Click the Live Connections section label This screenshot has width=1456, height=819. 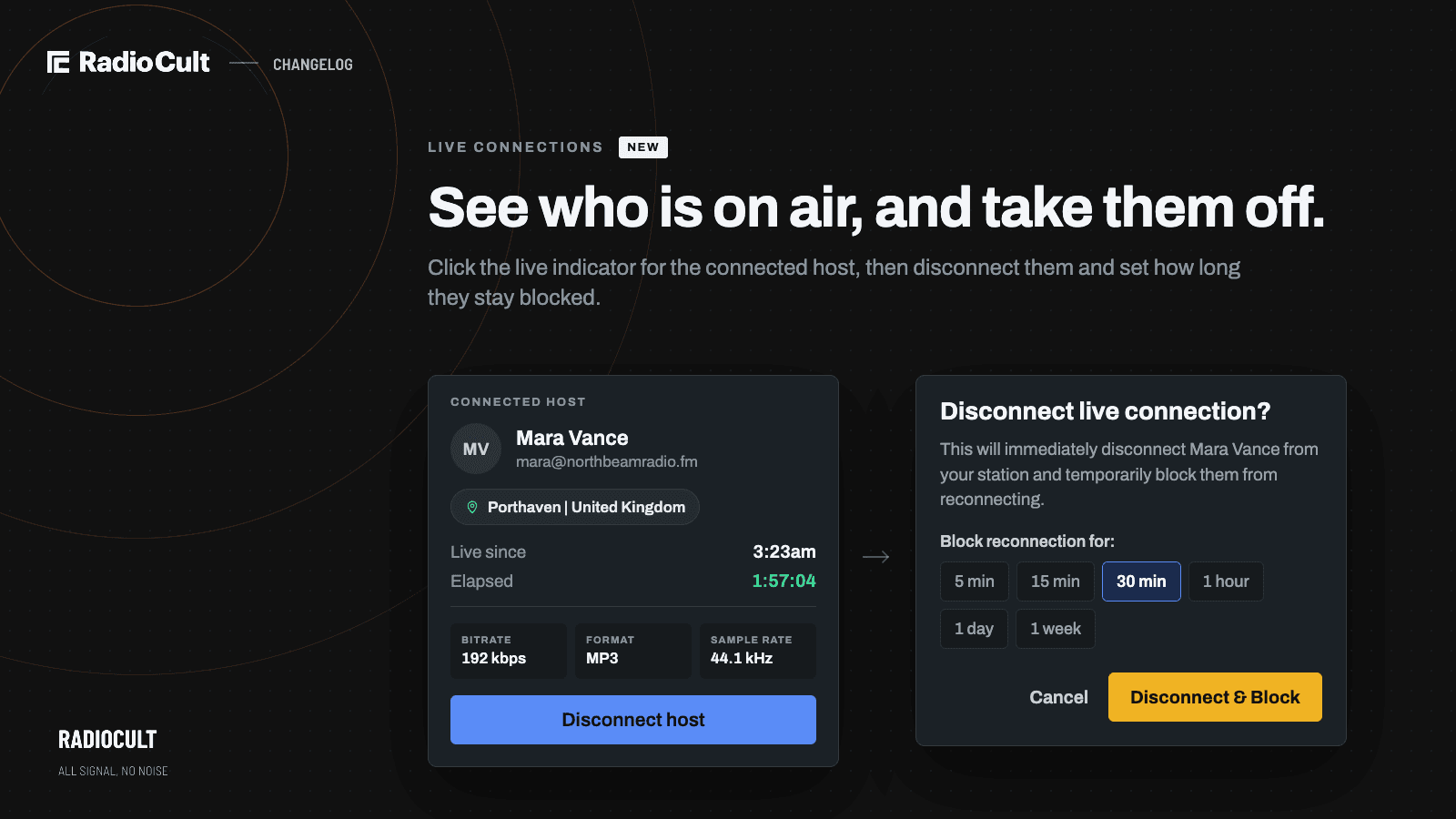click(515, 147)
